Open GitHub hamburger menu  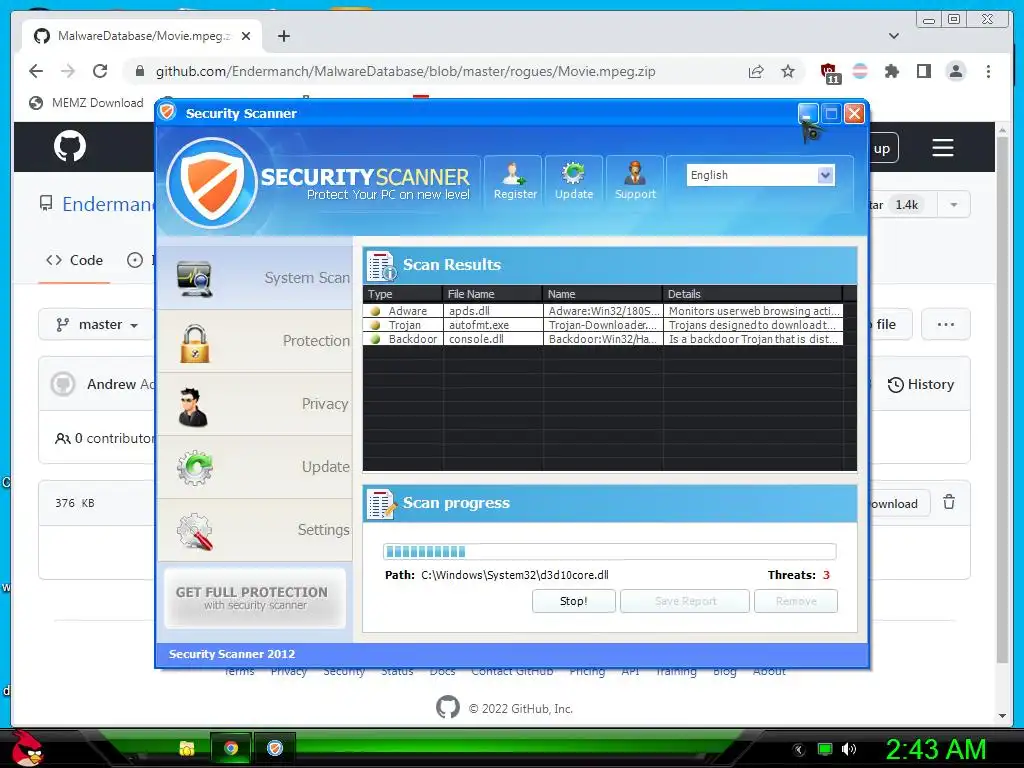click(x=942, y=148)
